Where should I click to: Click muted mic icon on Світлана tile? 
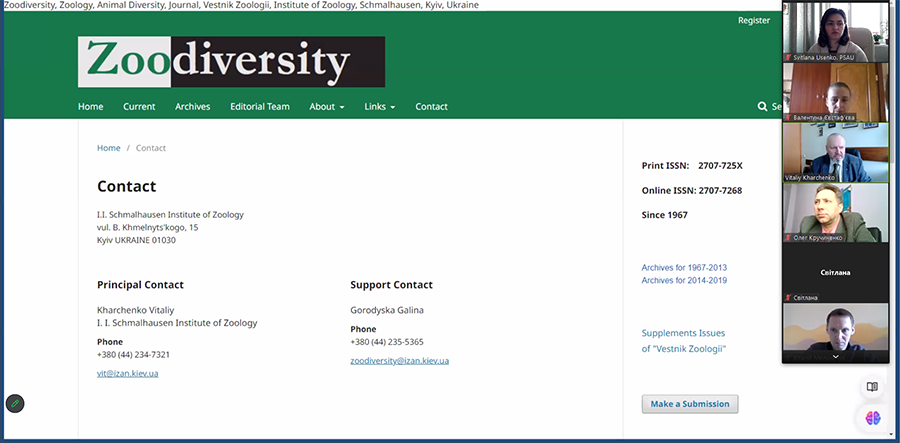pyautogui.click(x=788, y=298)
